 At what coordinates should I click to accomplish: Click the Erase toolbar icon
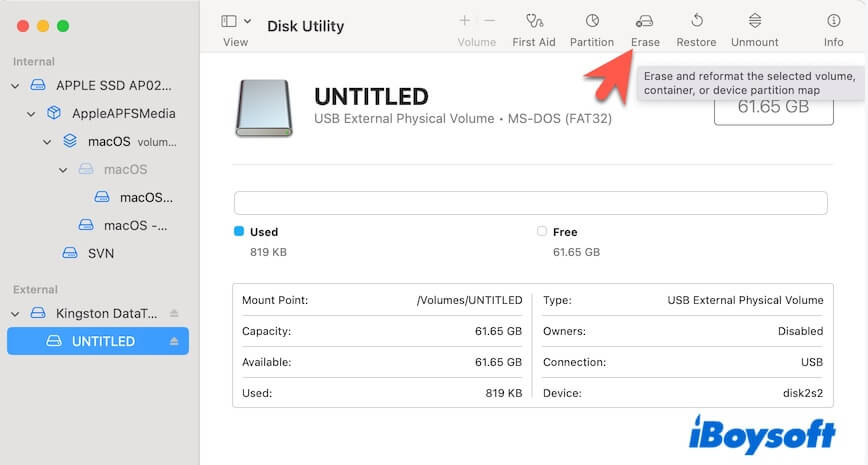(645, 21)
